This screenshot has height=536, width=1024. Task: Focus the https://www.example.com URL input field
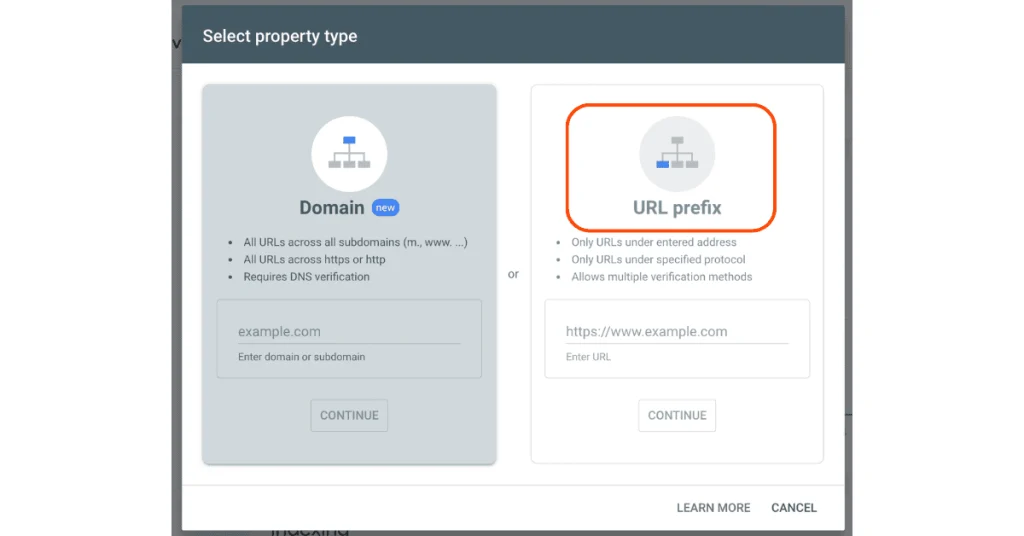677,332
